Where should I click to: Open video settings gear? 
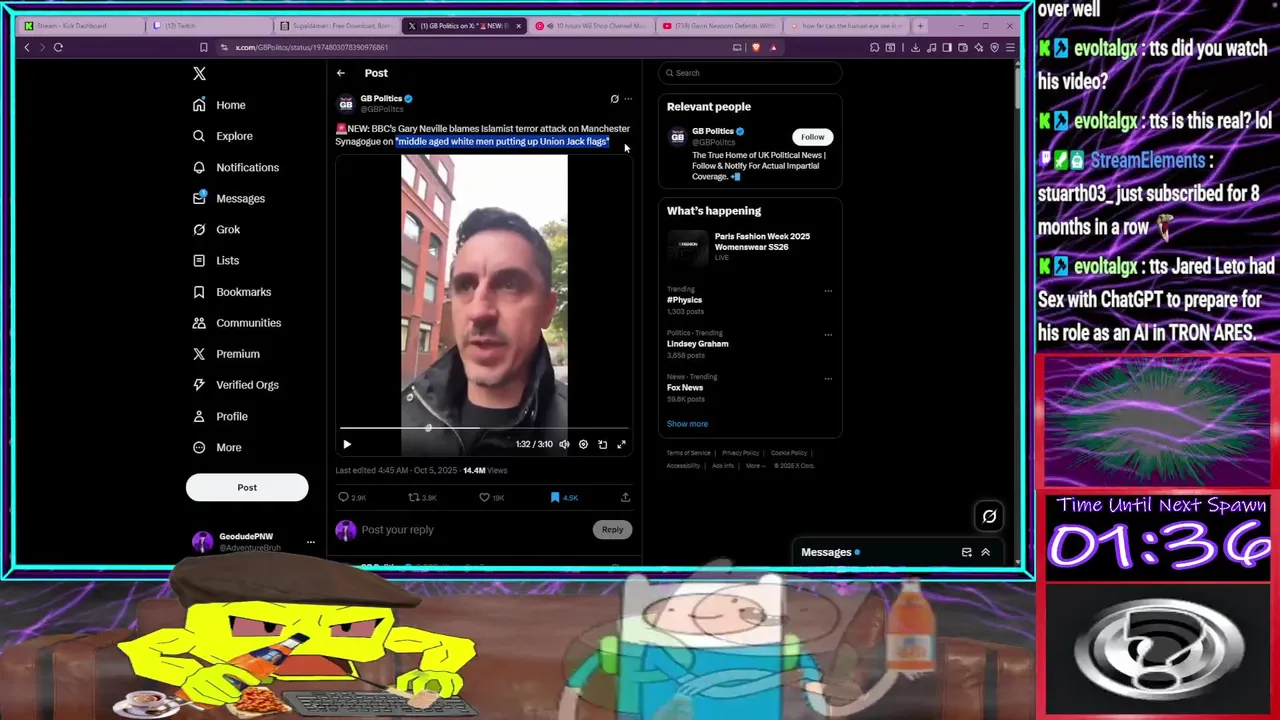tap(583, 444)
